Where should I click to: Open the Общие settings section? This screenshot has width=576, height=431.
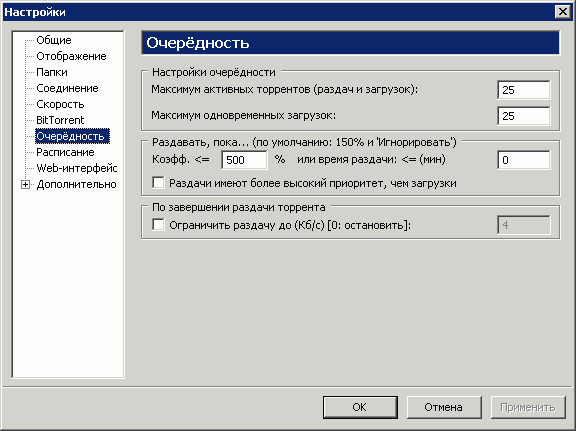pos(54,40)
